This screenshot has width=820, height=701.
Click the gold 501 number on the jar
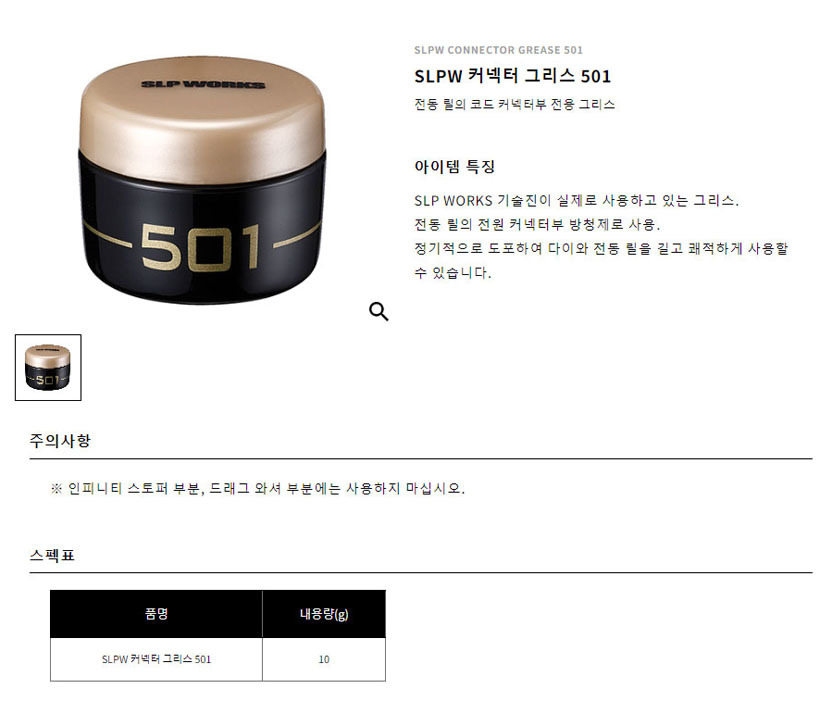pyautogui.click(x=201, y=247)
